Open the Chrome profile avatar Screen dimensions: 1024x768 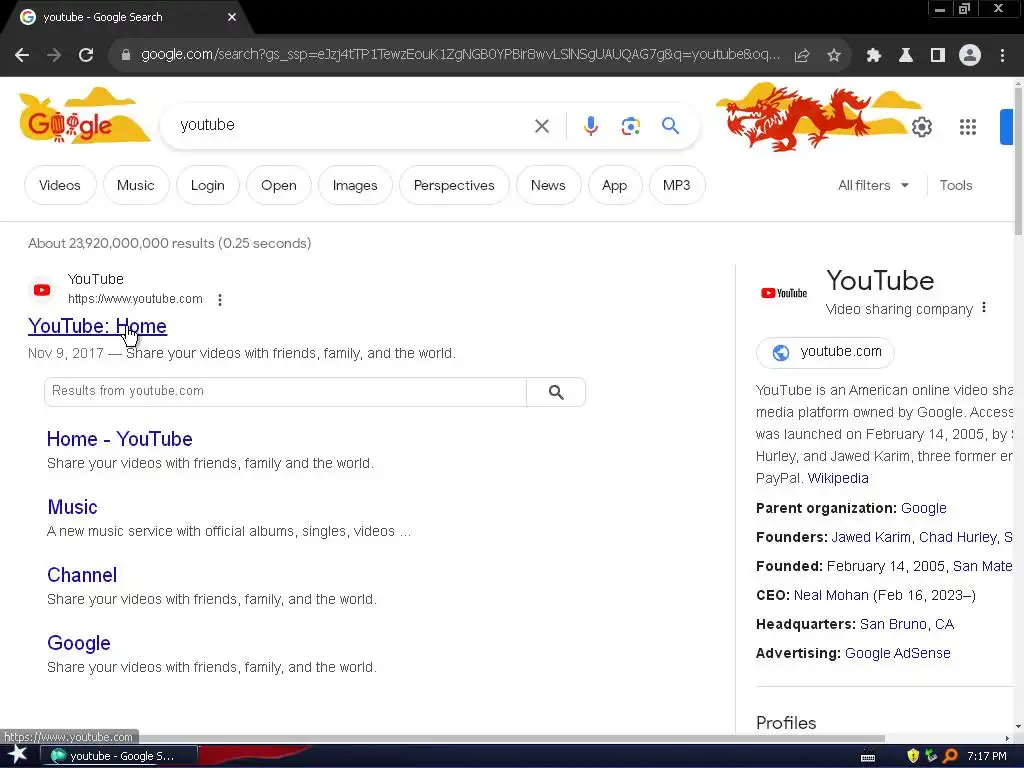click(970, 56)
